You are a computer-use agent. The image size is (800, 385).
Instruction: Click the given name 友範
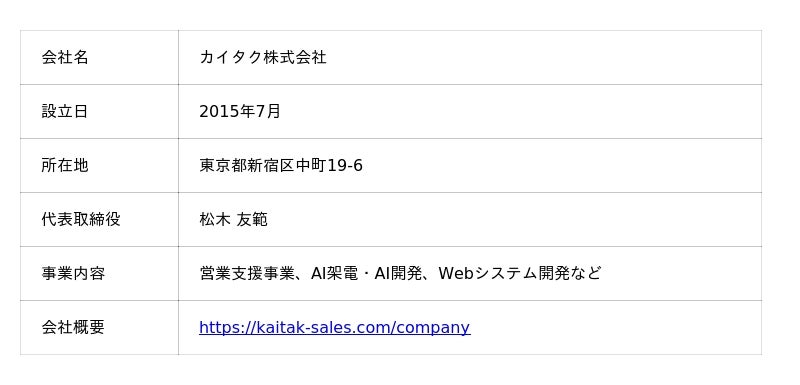[x=252, y=219]
